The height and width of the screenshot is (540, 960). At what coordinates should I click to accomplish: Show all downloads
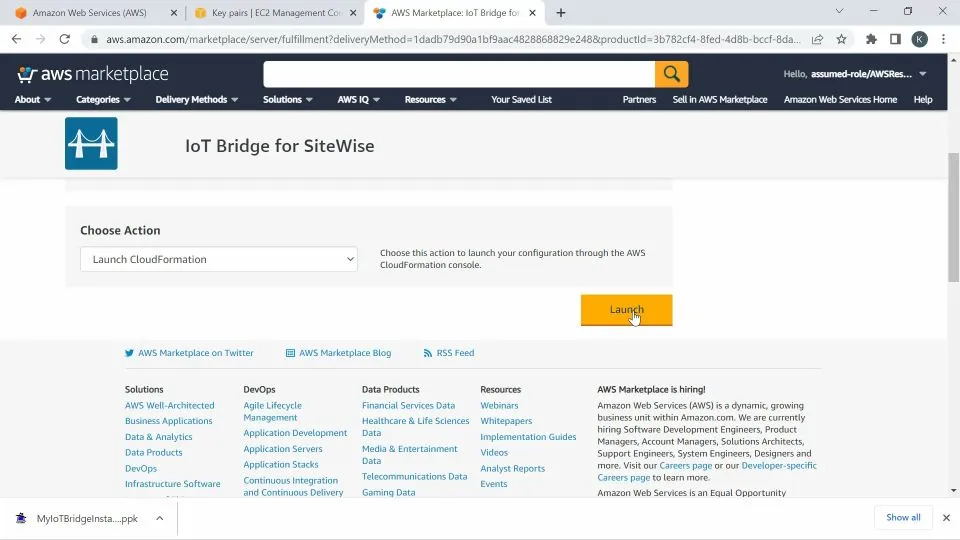click(903, 517)
